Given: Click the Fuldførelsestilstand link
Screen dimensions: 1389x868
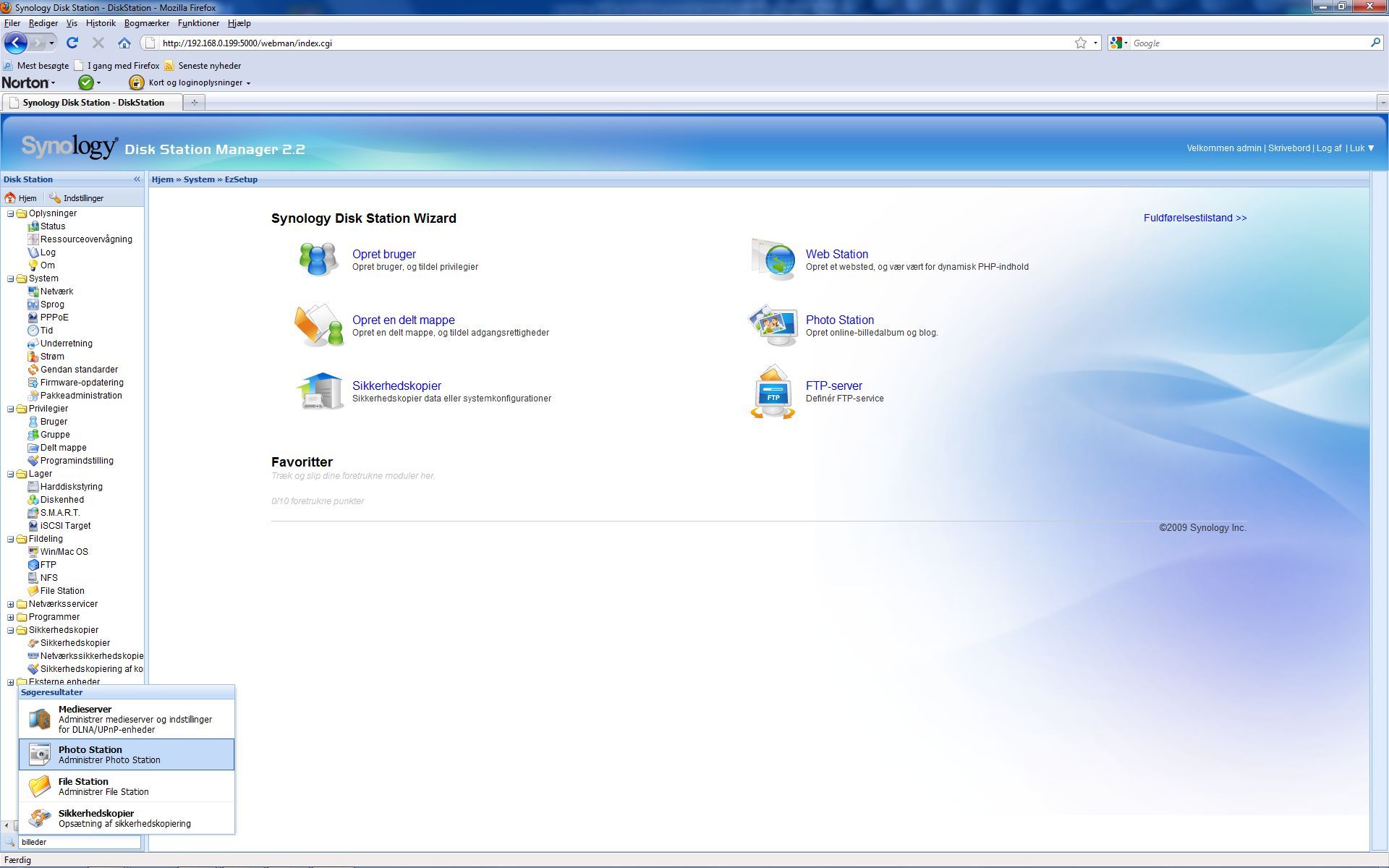Looking at the screenshot, I should pyautogui.click(x=1194, y=218).
